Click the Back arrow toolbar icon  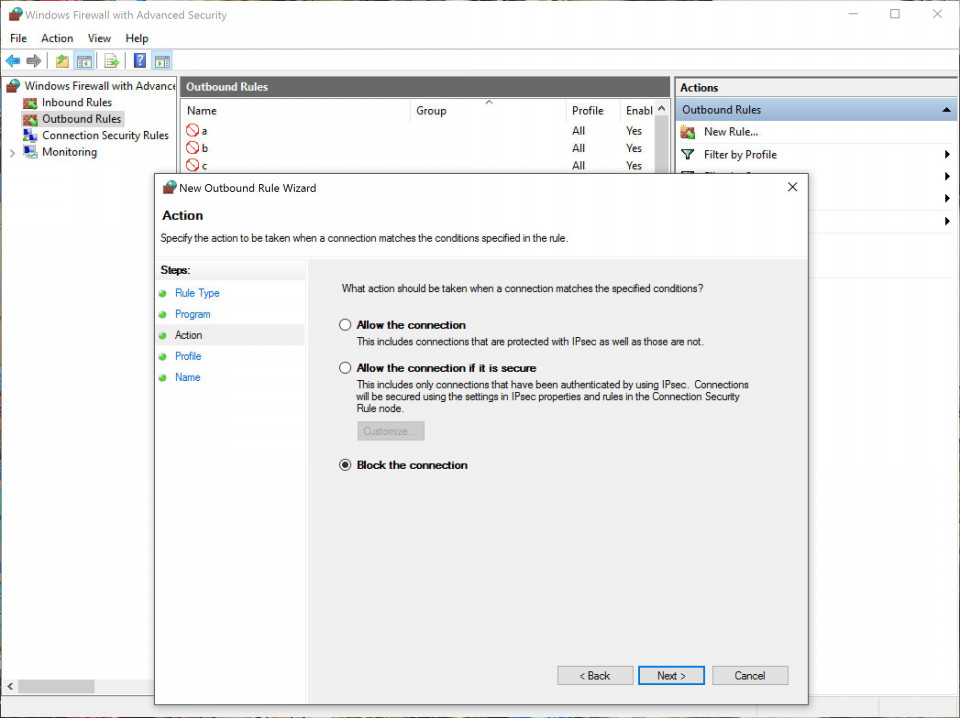tap(13, 61)
